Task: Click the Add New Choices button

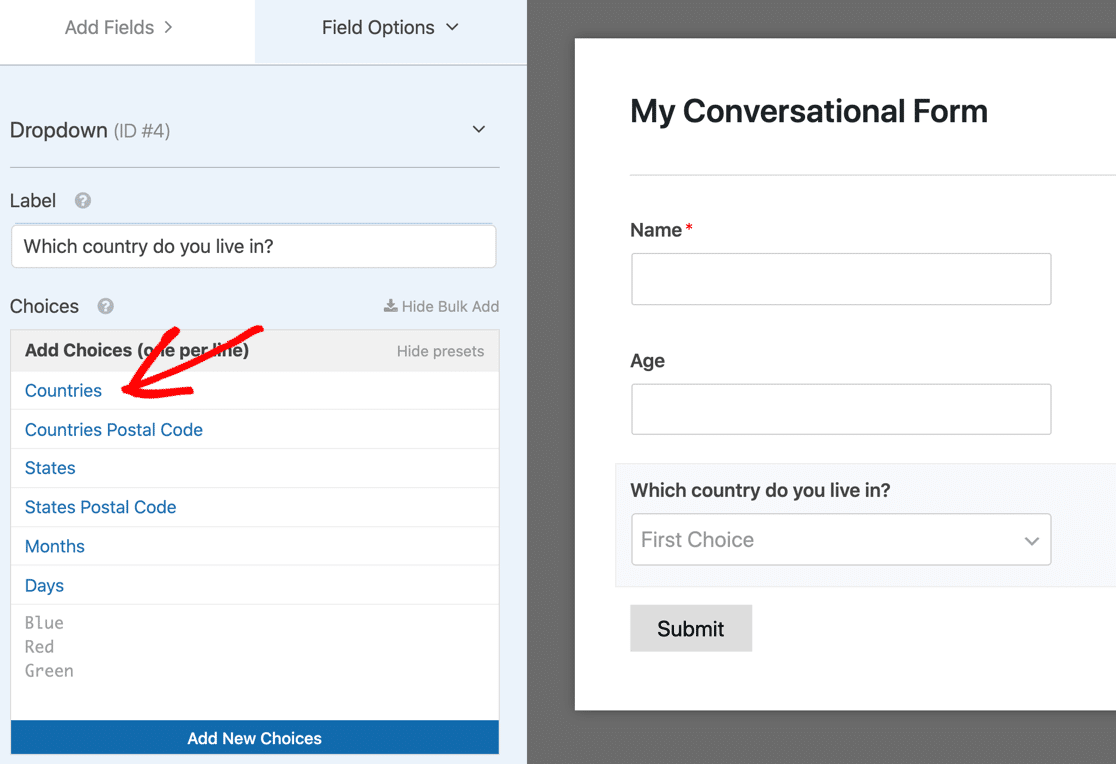Action: click(255, 738)
